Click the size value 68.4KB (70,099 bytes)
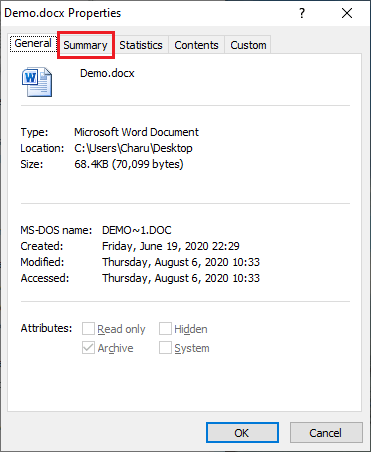 pos(129,164)
